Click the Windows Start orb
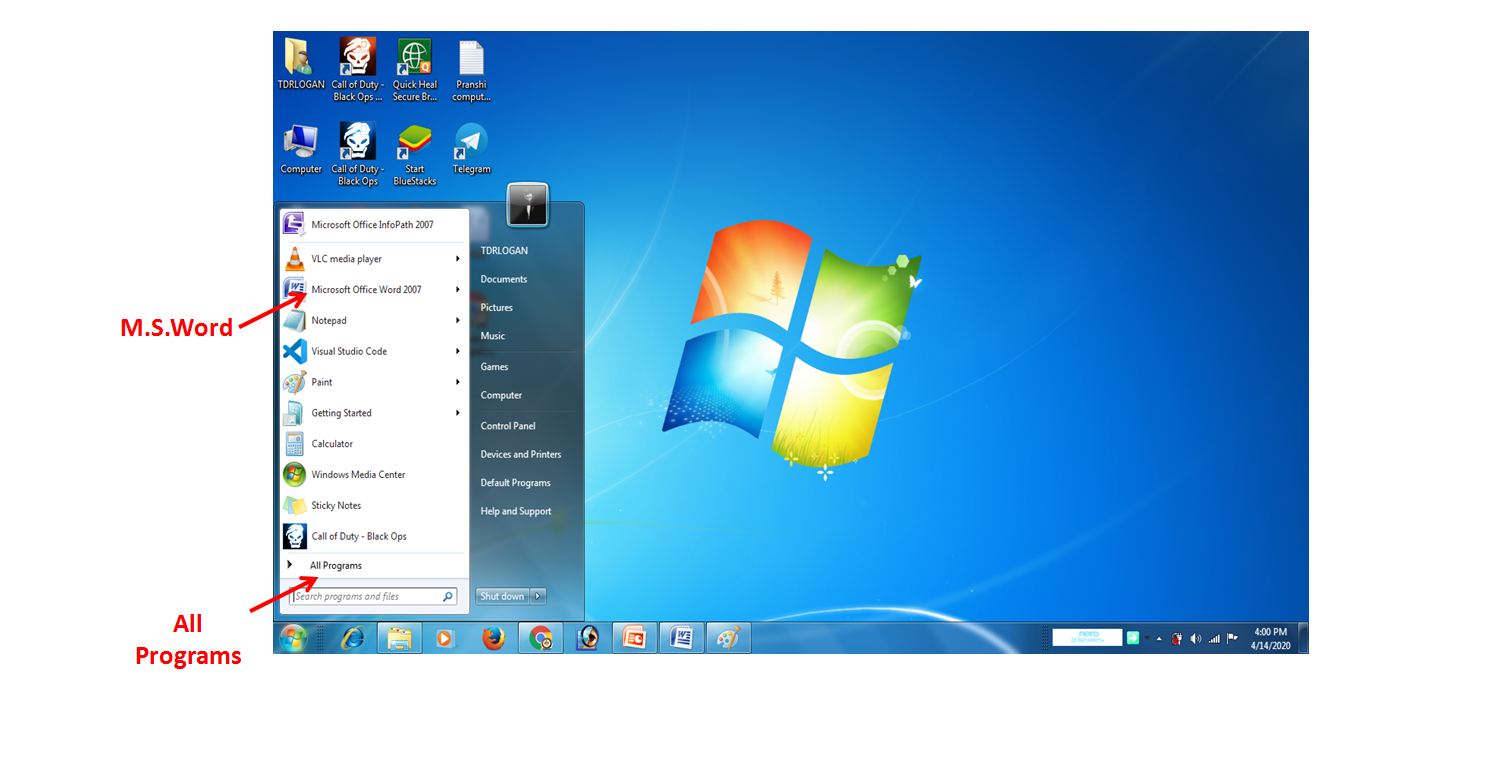The image size is (1500, 768). [x=293, y=638]
